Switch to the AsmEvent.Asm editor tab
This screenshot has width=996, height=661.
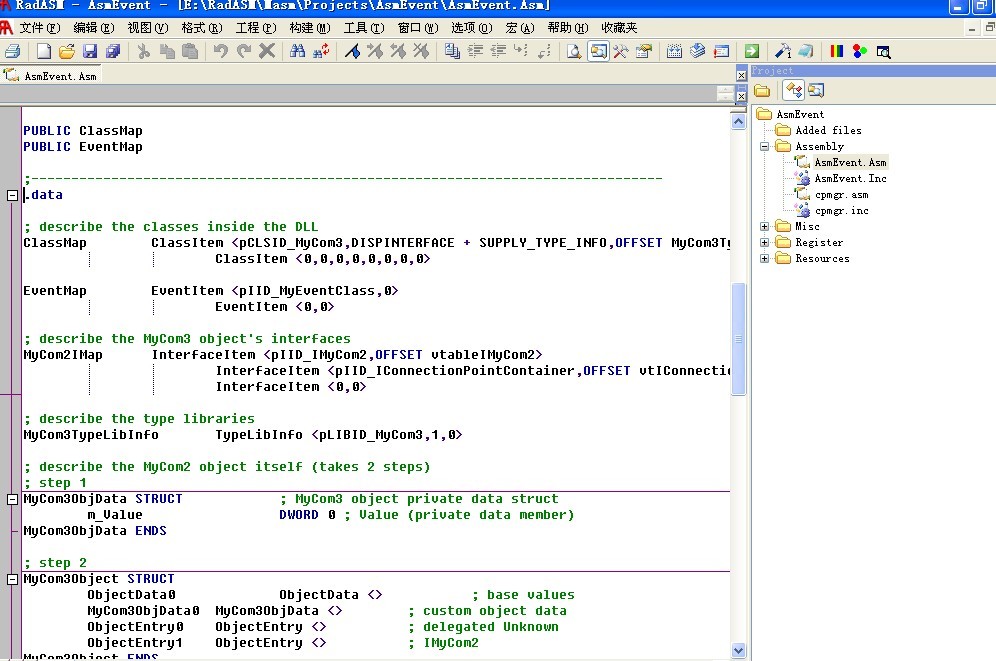click(52, 75)
